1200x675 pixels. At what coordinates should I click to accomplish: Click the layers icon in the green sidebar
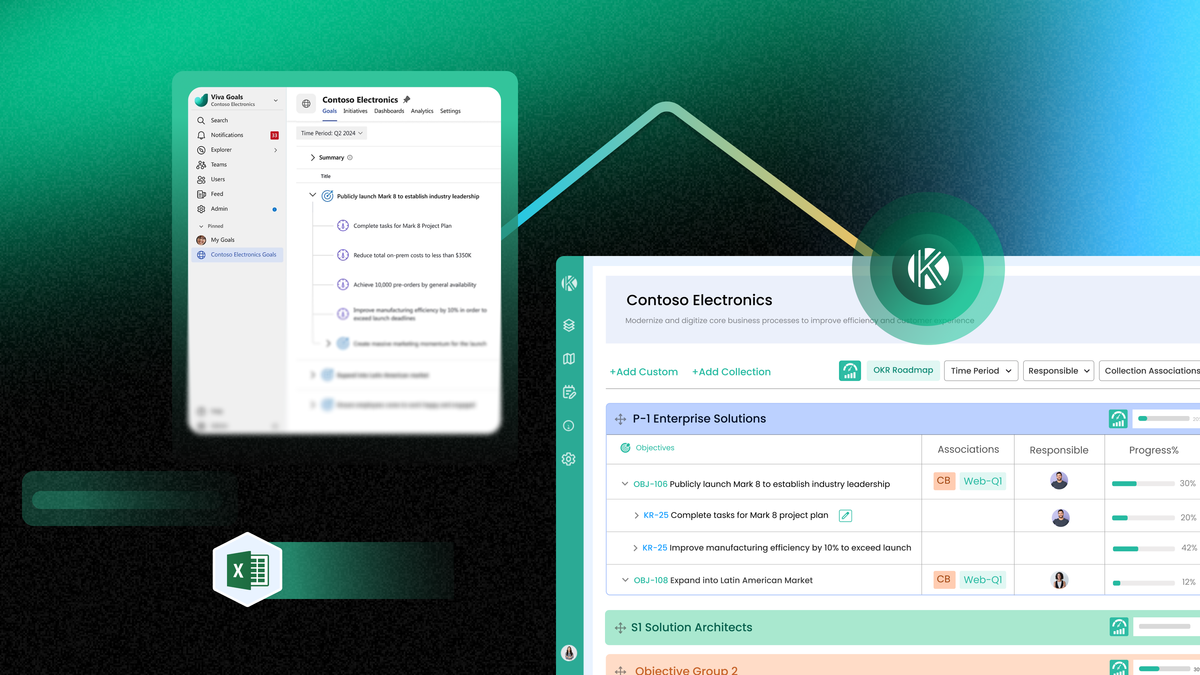pyautogui.click(x=569, y=325)
